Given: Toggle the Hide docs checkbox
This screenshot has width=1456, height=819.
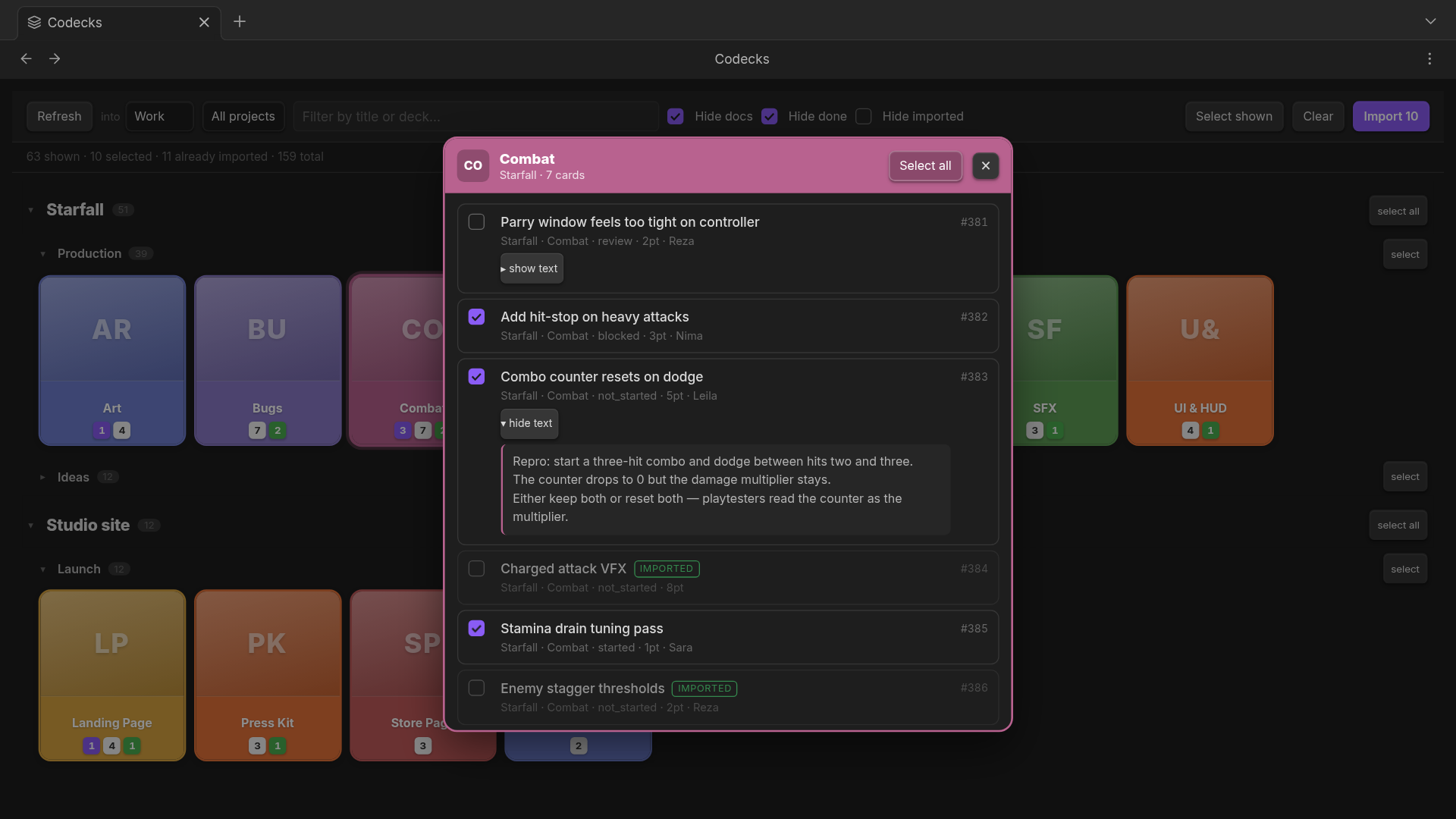Looking at the screenshot, I should click(675, 116).
